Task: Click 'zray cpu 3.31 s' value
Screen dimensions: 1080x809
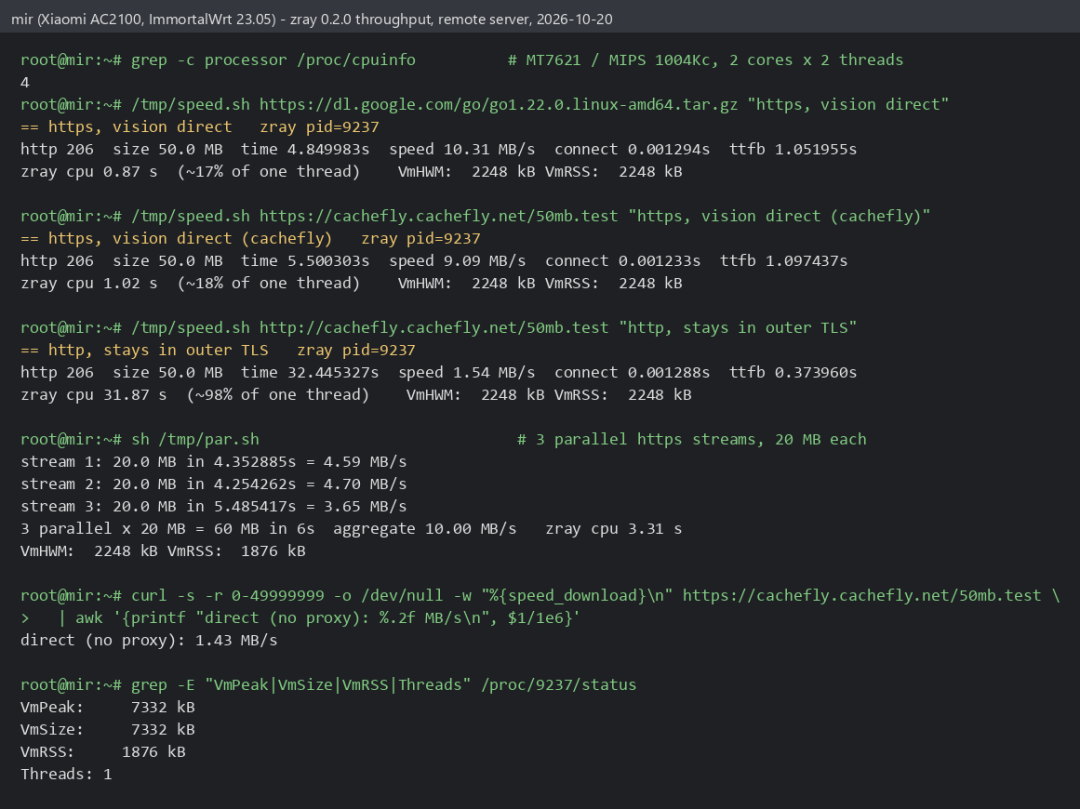Action: (614, 529)
